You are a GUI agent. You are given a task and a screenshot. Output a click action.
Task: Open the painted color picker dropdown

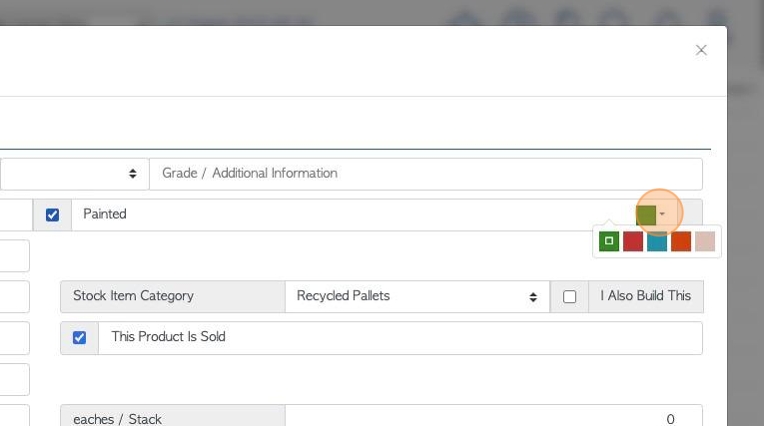tap(650, 214)
